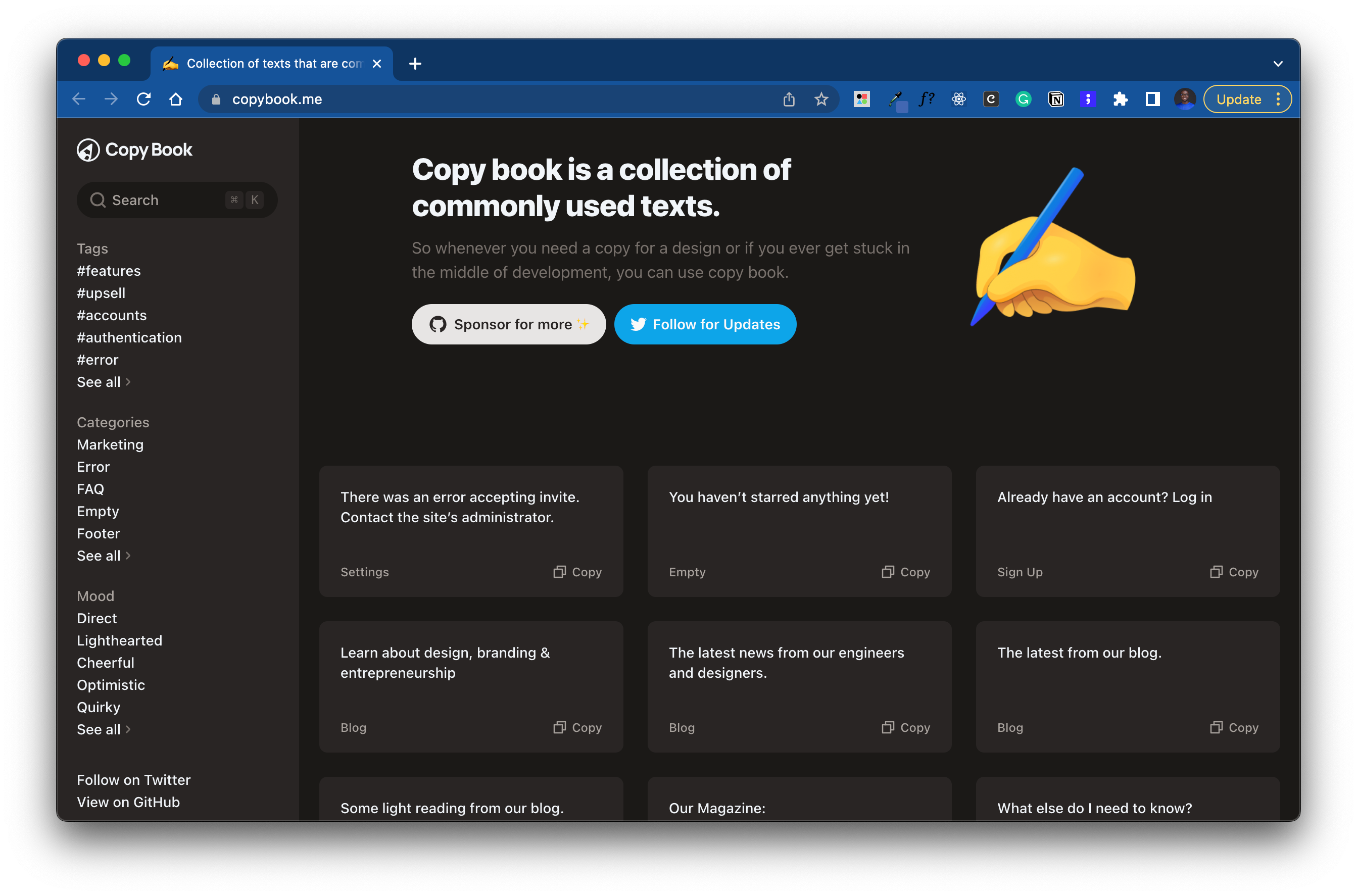
Task: Filter by the #upsell tag
Action: click(101, 292)
